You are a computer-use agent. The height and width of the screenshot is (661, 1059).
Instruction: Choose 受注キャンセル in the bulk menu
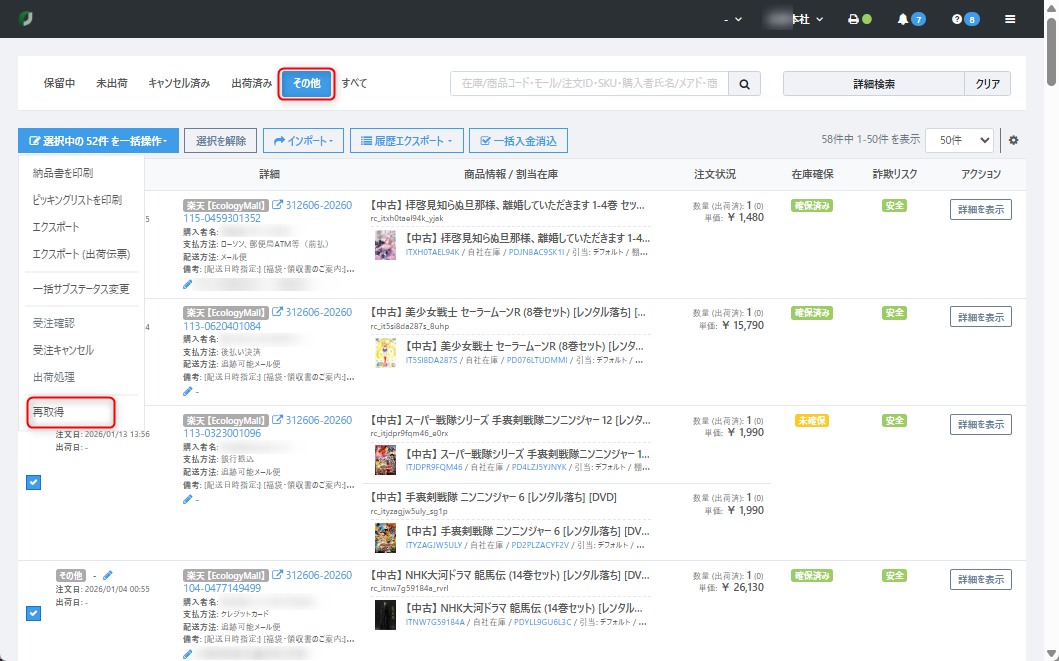click(x=63, y=350)
